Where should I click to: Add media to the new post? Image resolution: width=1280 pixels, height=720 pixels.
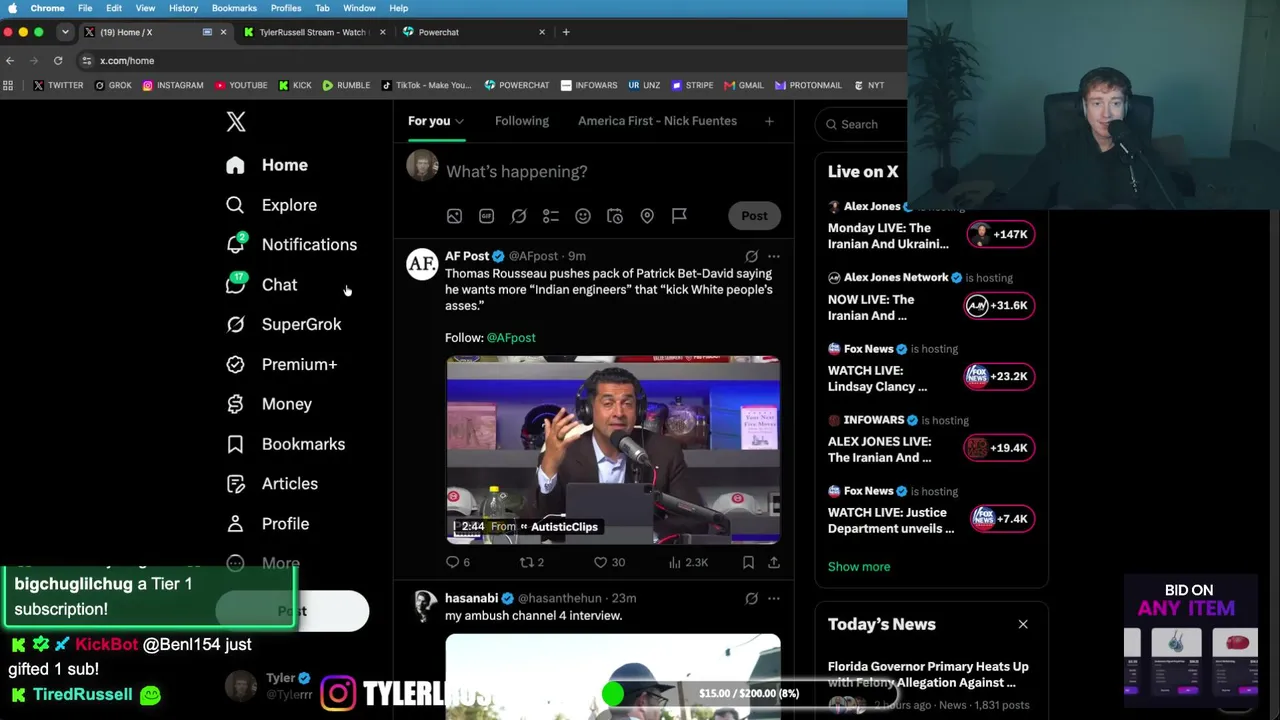point(454,216)
